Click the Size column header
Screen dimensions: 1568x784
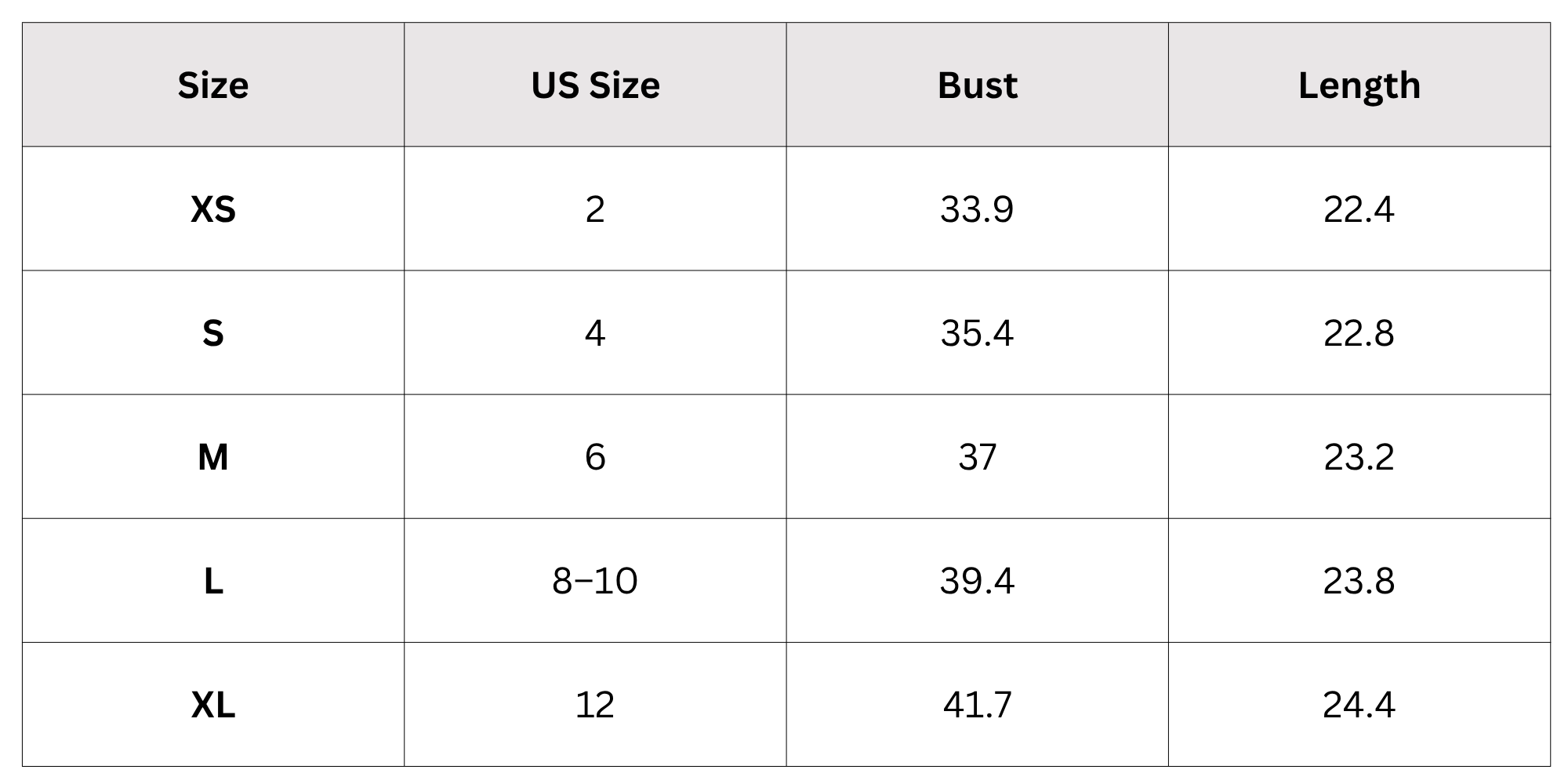(213, 85)
